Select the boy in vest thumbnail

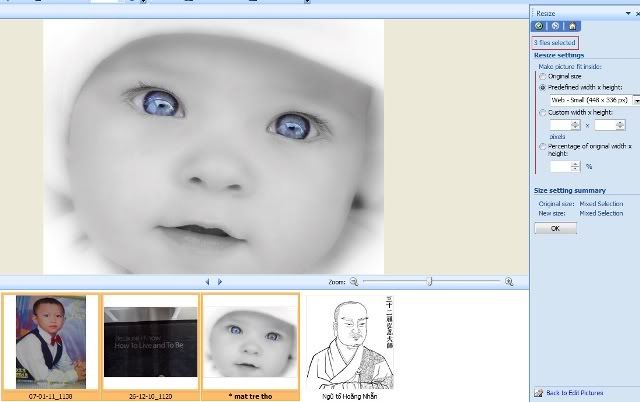tap(51, 342)
